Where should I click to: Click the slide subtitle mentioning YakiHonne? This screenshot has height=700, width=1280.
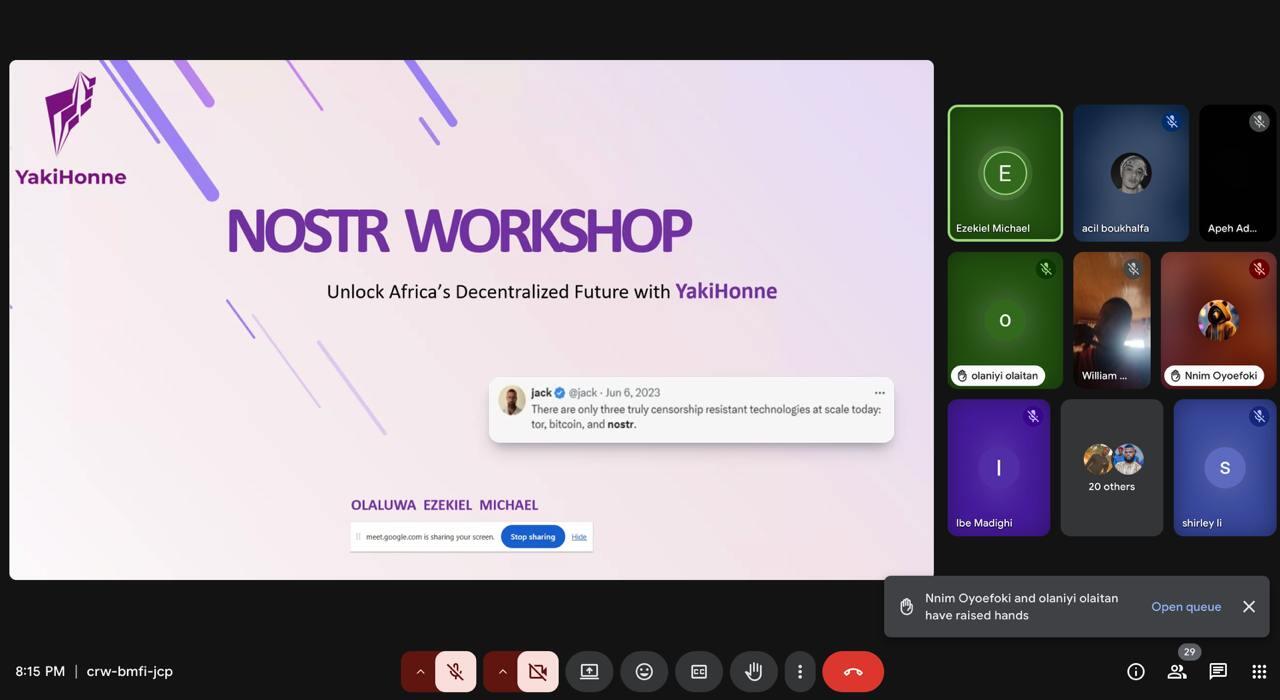point(552,292)
